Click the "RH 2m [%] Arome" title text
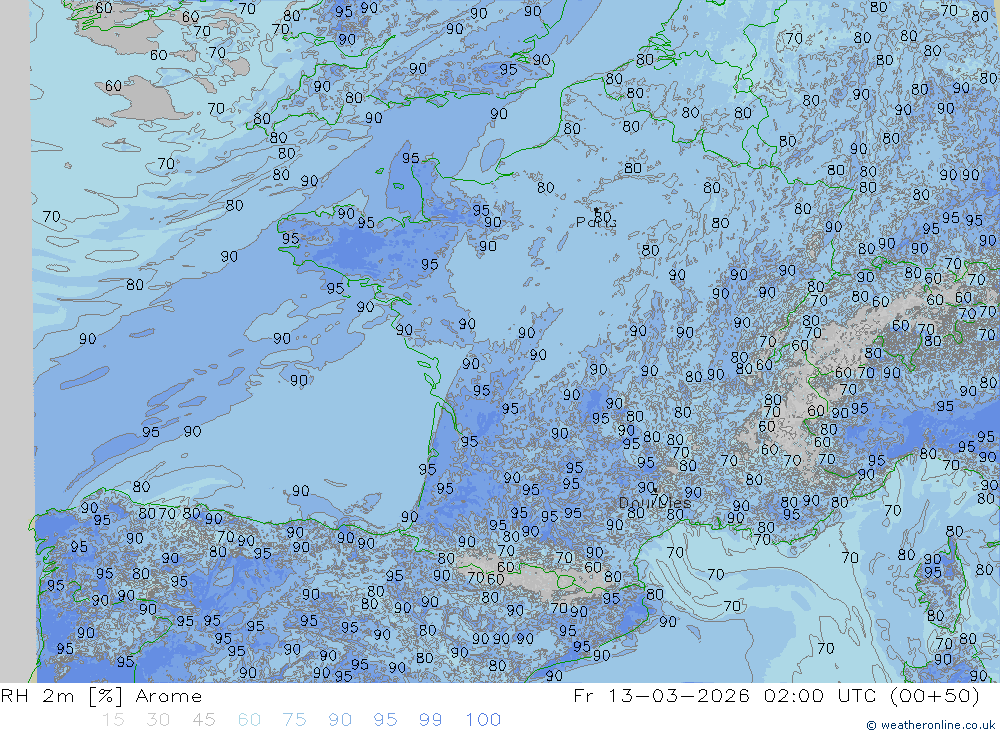1000x733 pixels. (x=101, y=695)
